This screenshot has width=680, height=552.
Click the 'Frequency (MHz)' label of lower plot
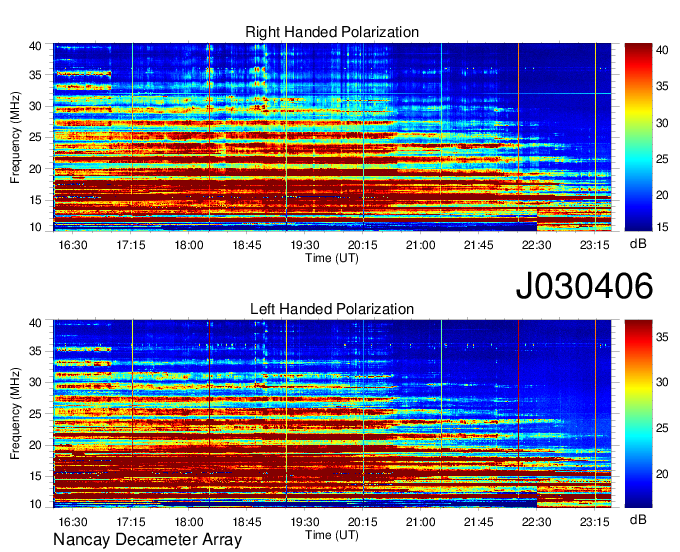[15, 414]
